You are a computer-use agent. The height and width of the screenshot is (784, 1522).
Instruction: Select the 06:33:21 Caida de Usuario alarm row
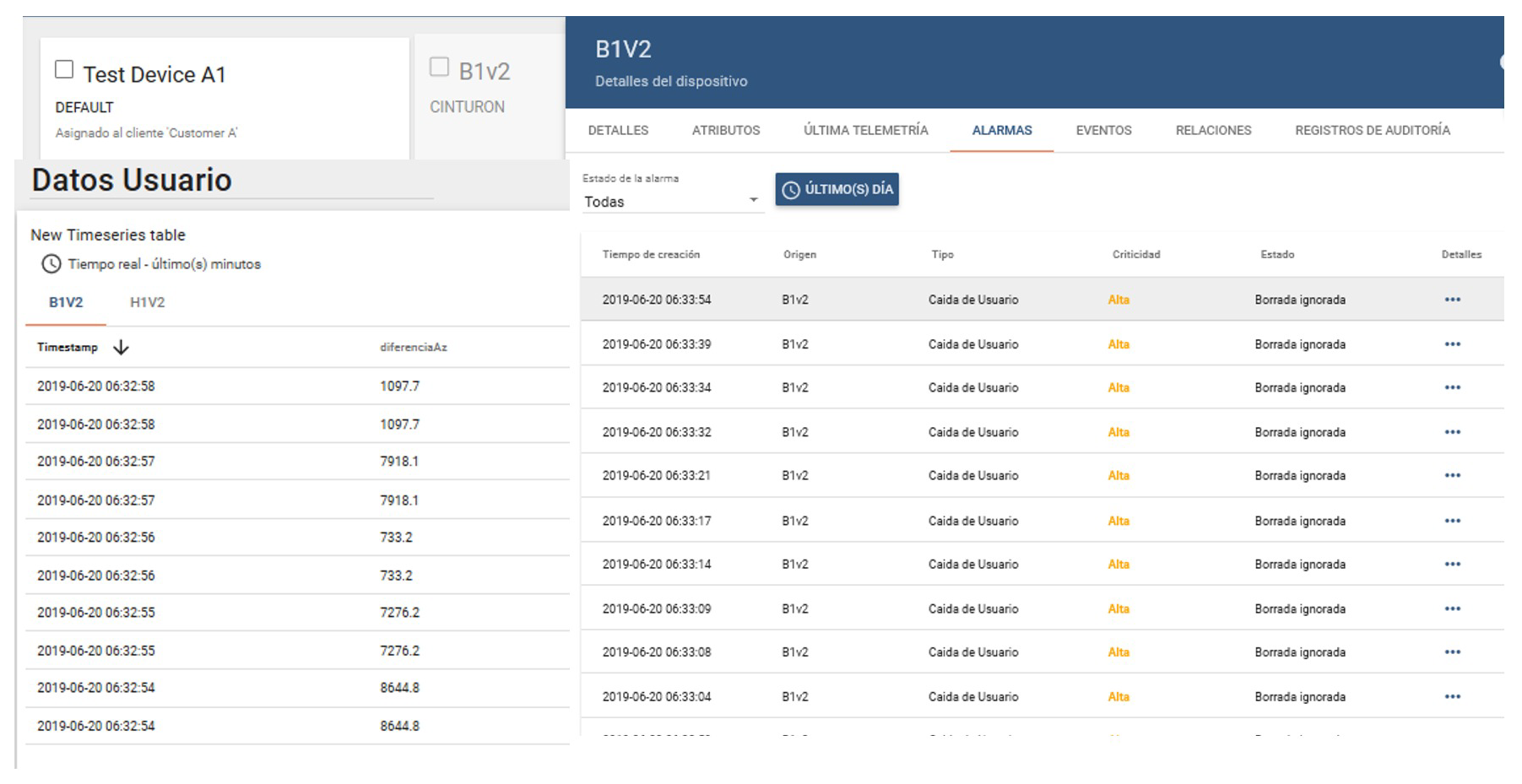pyautogui.click(x=973, y=476)
